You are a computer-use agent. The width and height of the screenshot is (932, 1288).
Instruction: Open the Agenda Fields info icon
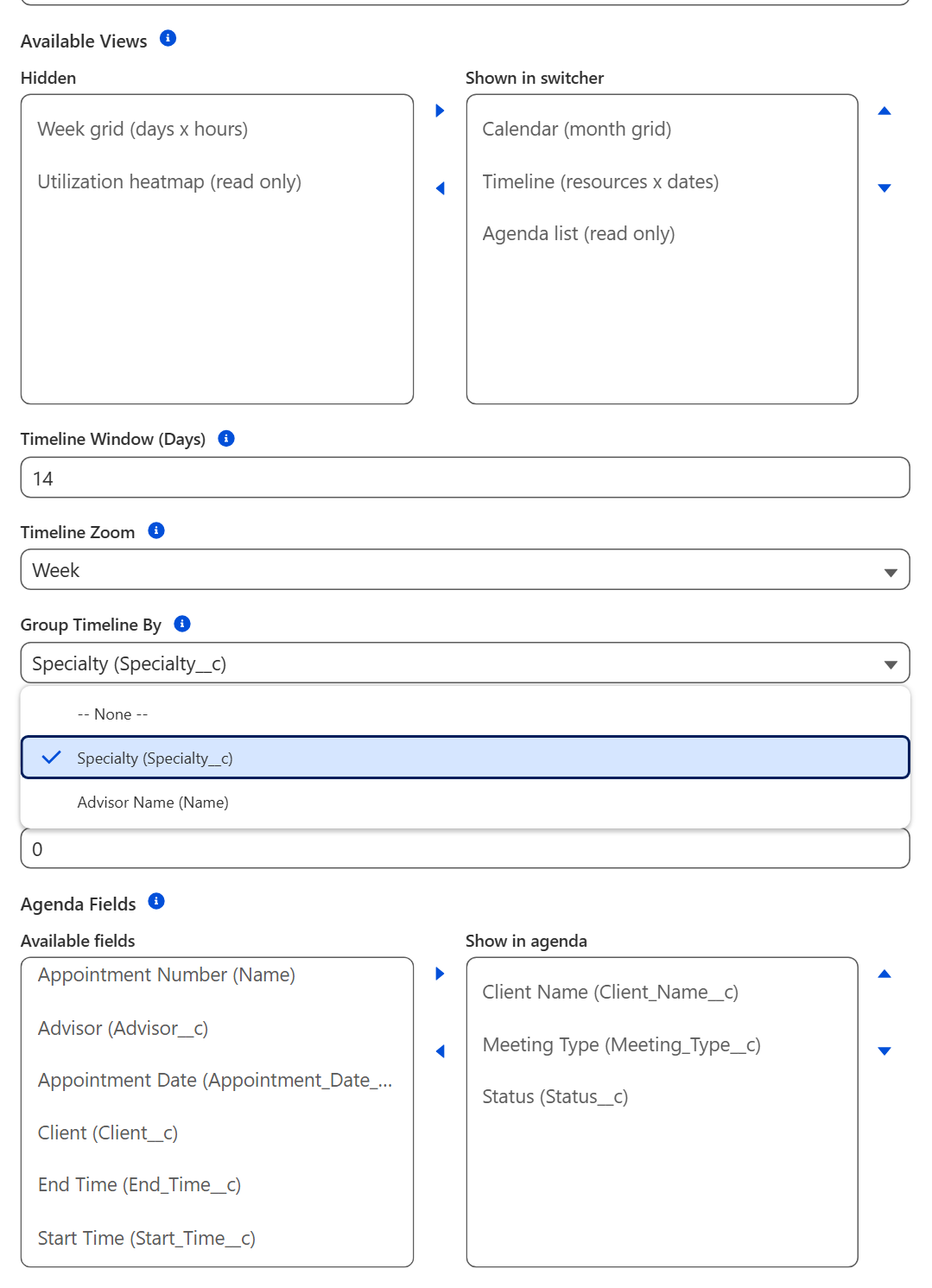156,901
